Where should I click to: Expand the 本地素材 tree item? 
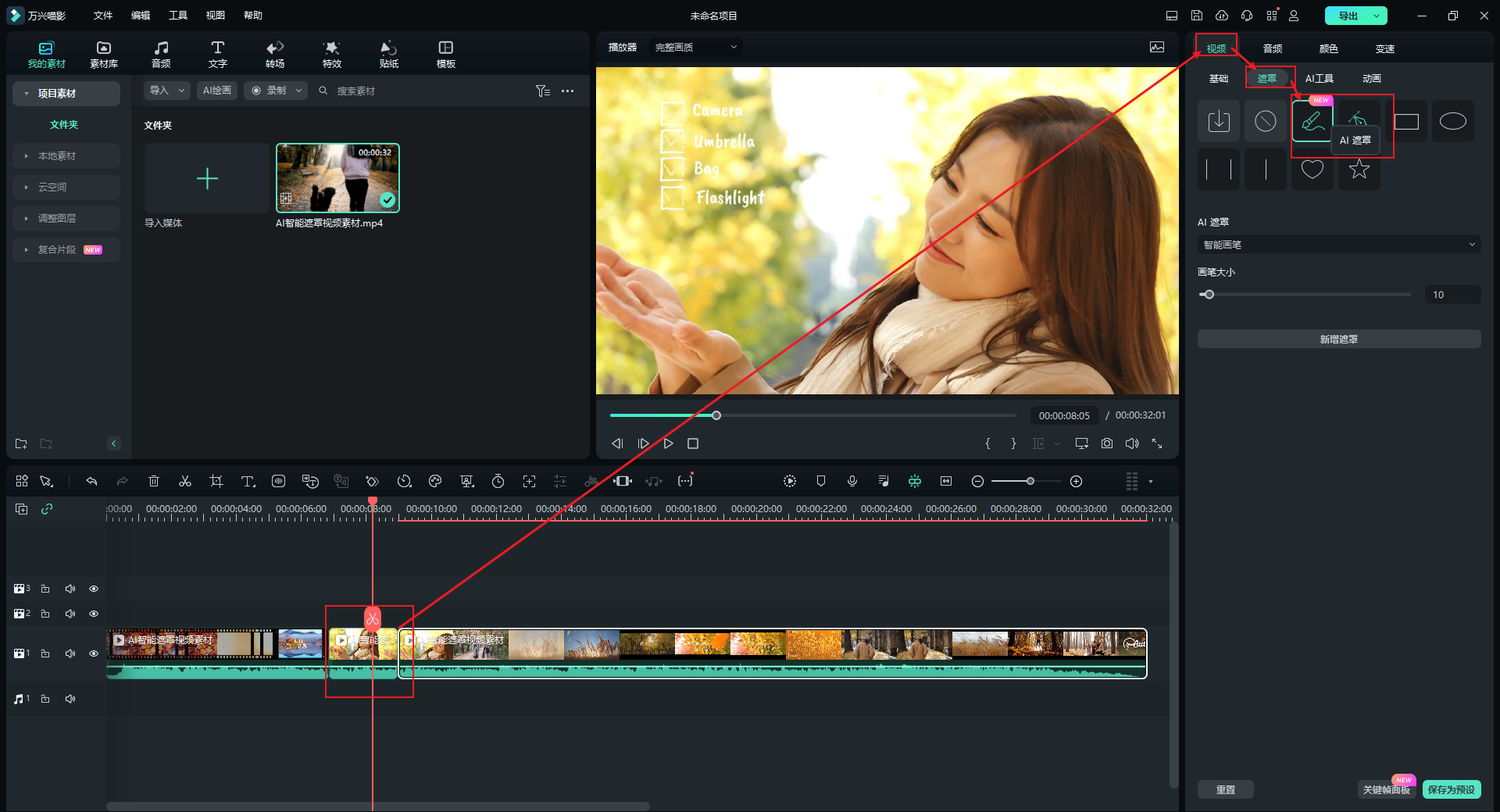click(x=57, y=156)
